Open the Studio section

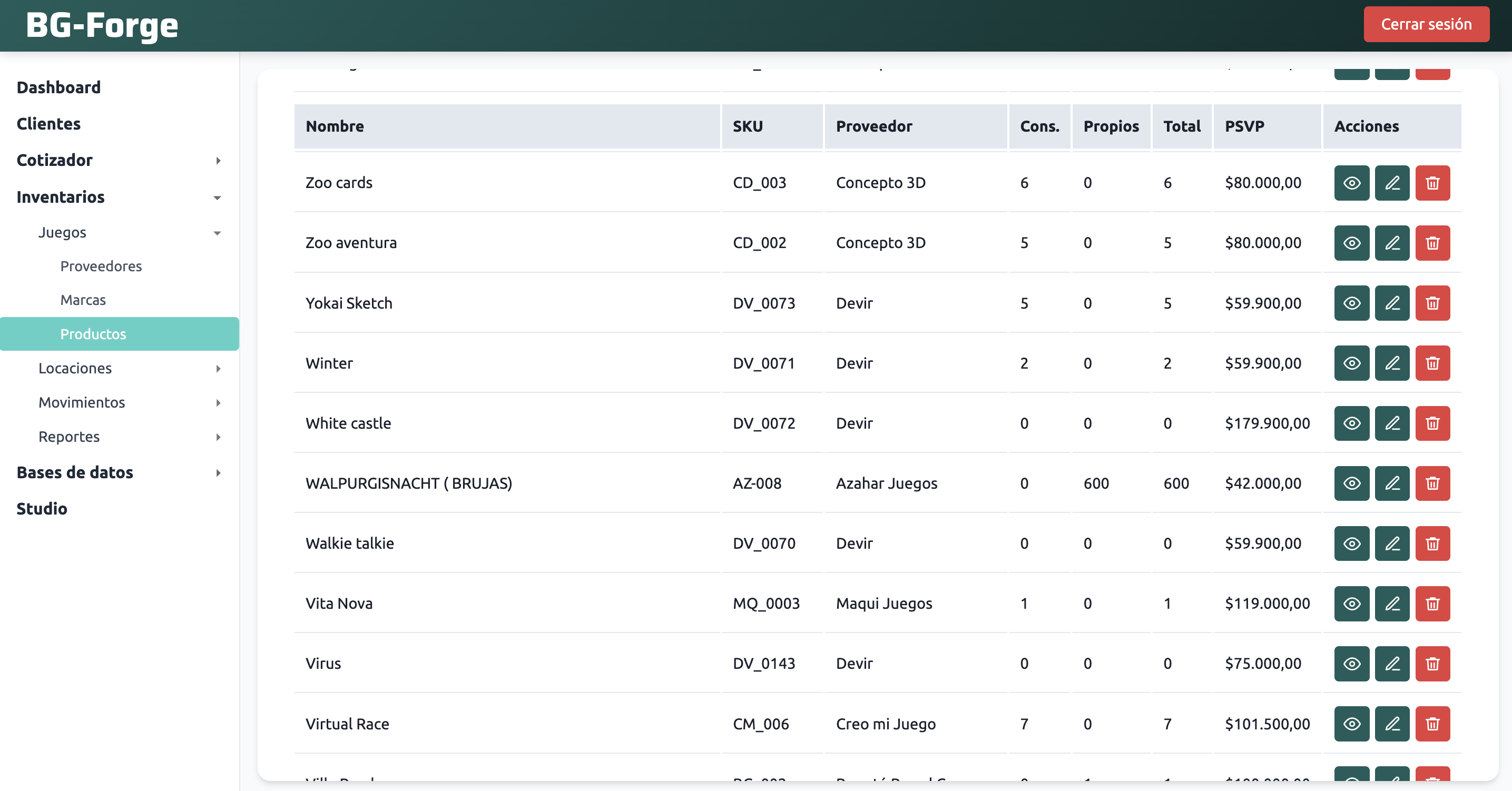pos(42,509)
